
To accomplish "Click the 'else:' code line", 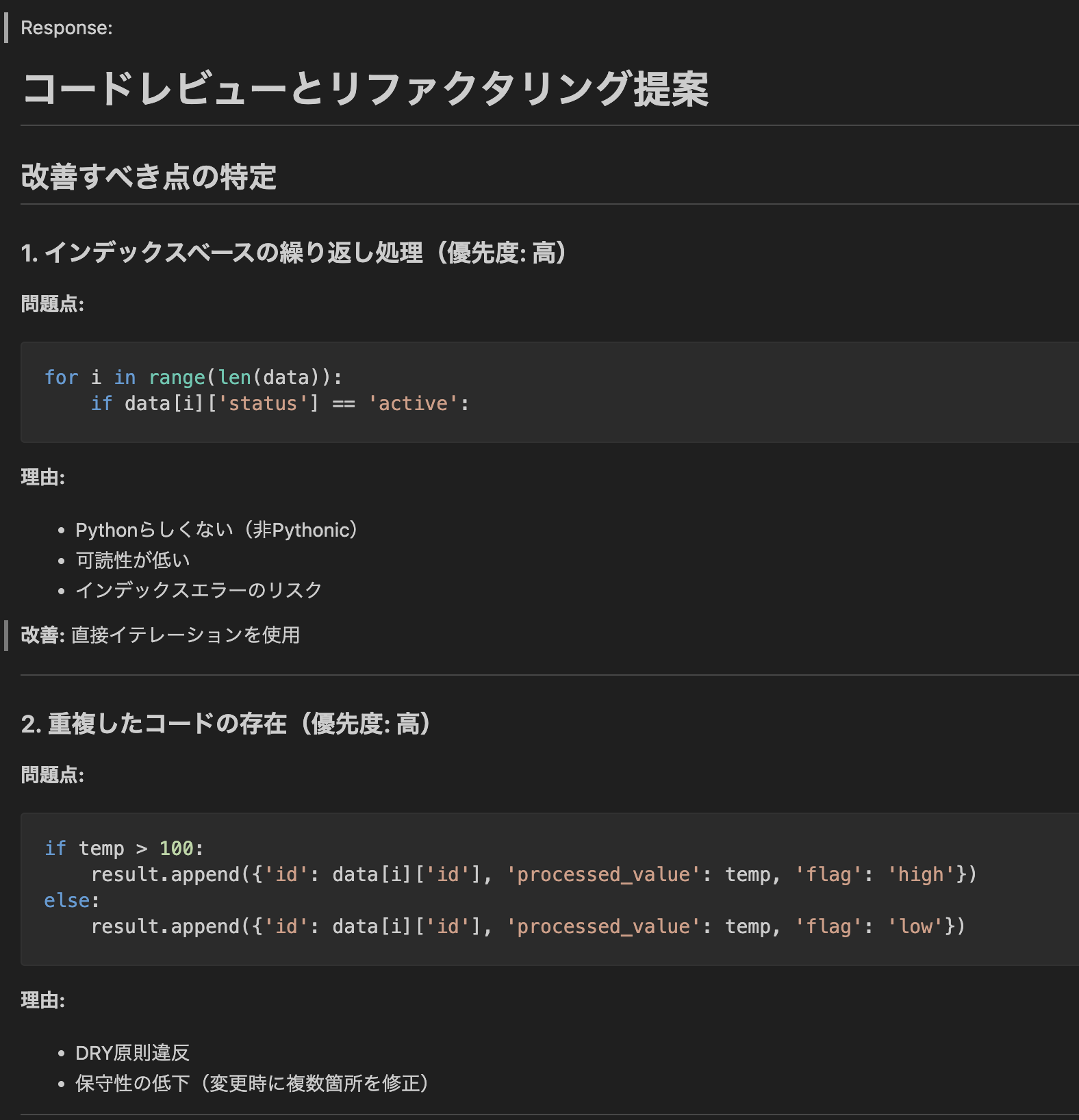I will tap(72, 900).
